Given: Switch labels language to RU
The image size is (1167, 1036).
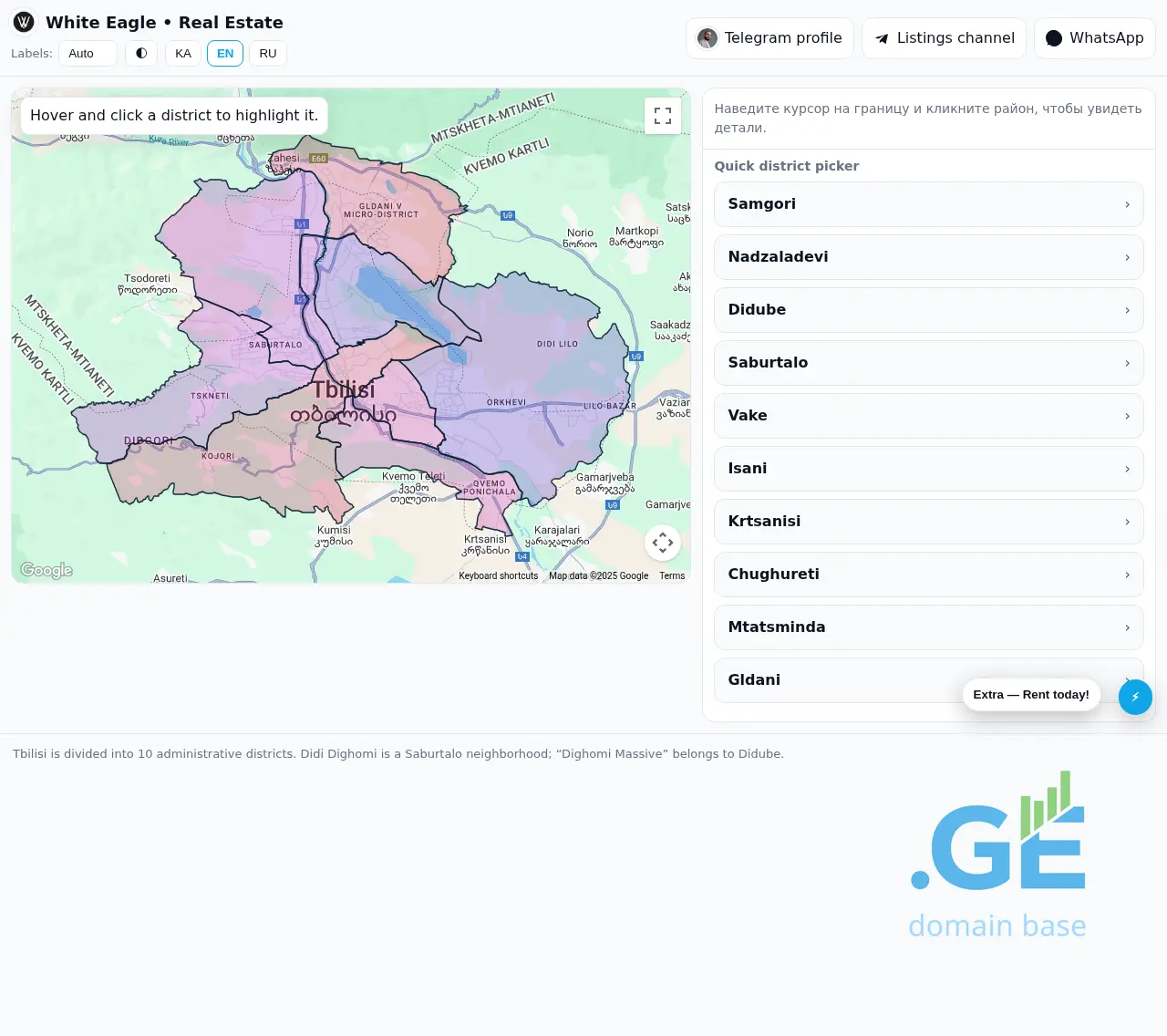Looking at the screenshot, I should click(268, 54).
